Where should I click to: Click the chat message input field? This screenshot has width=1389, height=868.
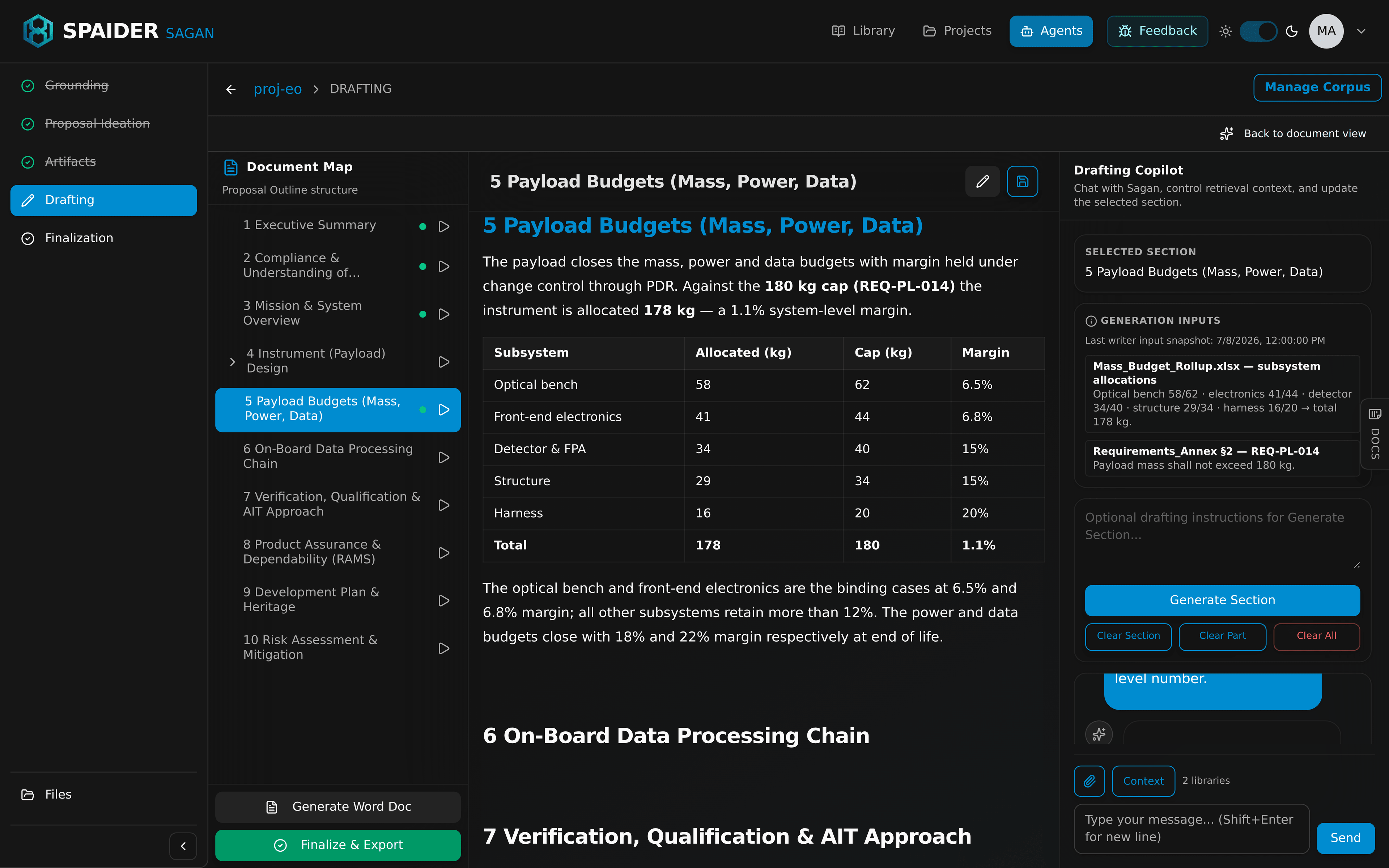click(1191, 828)
